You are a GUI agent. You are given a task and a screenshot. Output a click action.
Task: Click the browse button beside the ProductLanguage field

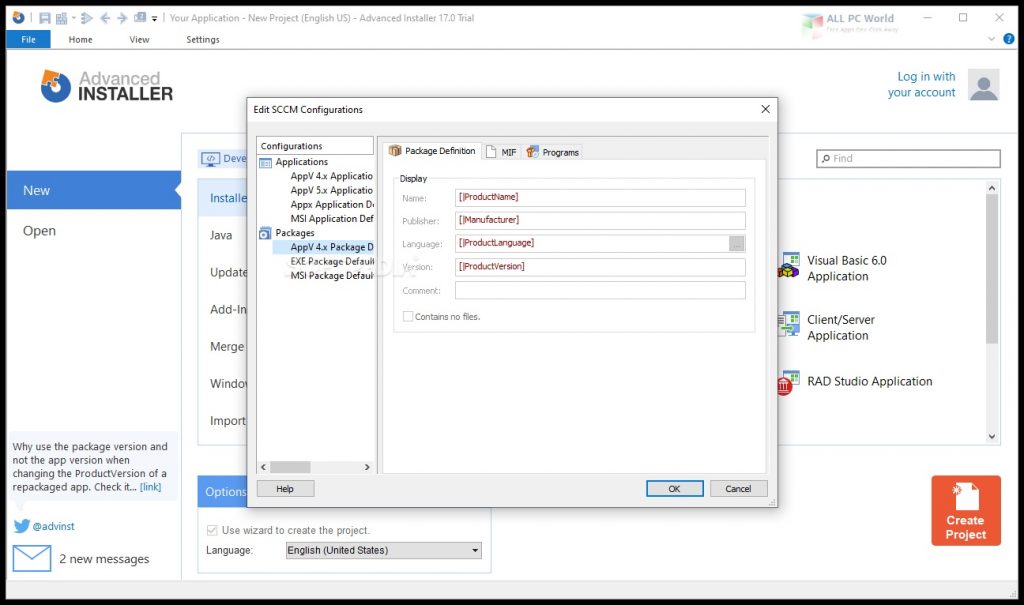[737, 243]
